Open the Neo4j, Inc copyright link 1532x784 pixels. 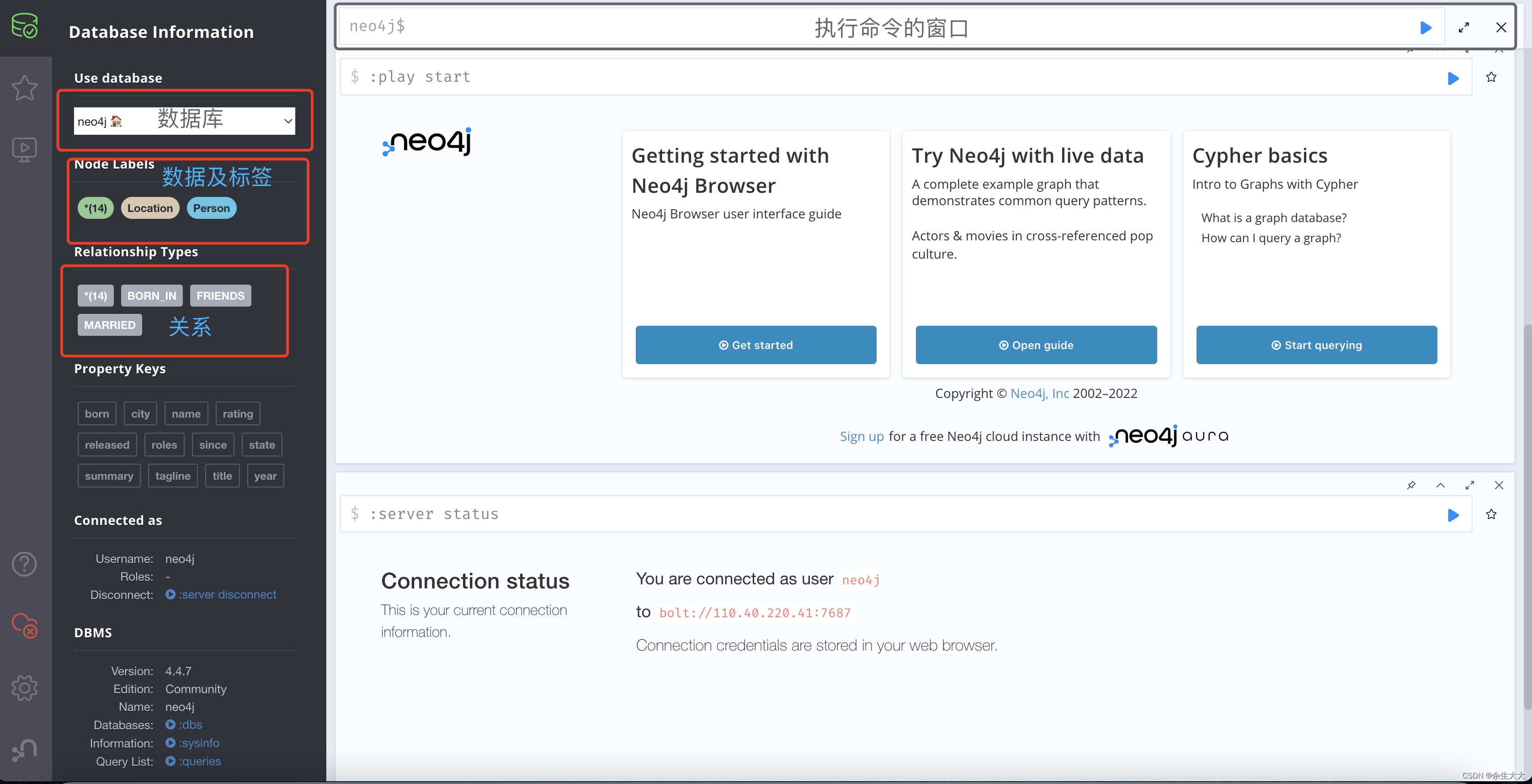(x=1040, y=393)
